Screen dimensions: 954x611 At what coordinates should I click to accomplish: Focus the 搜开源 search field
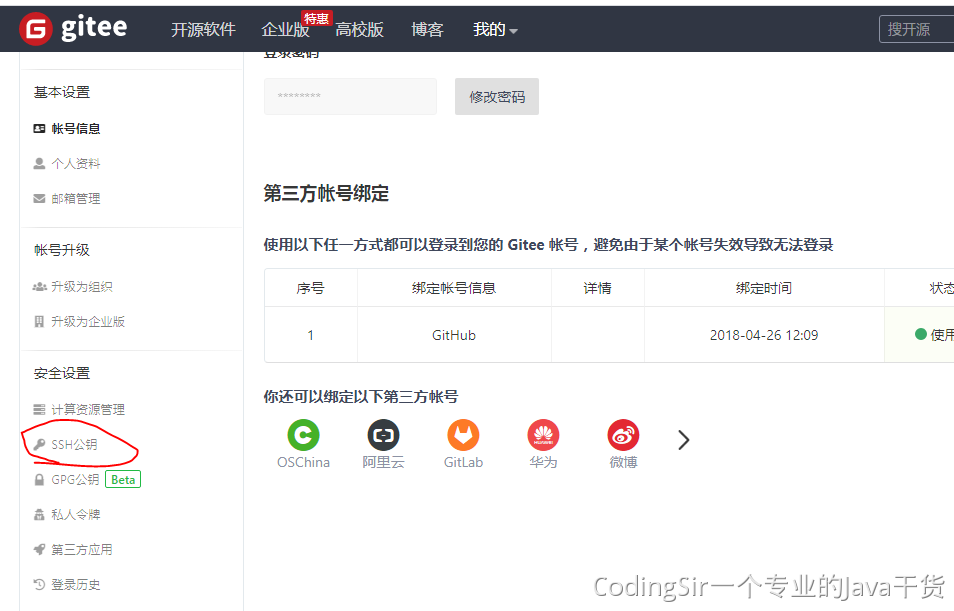click(916, 29)
